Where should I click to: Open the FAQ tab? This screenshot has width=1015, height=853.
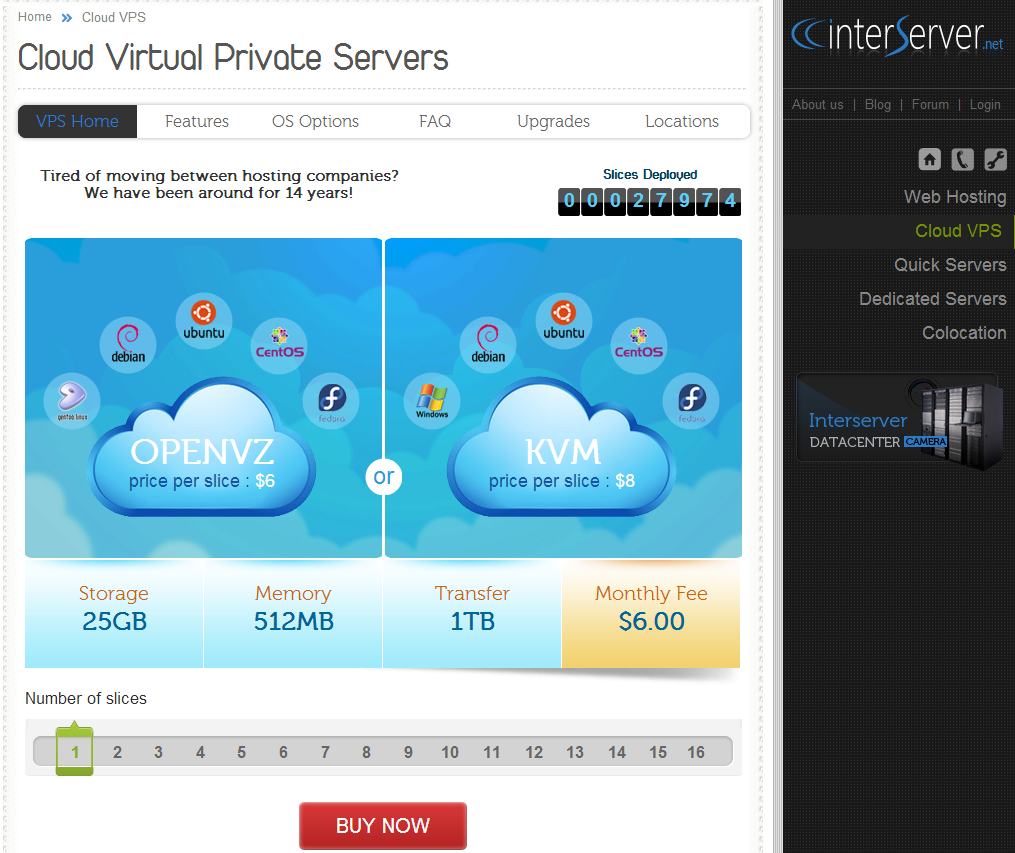(x=435, y=122)
